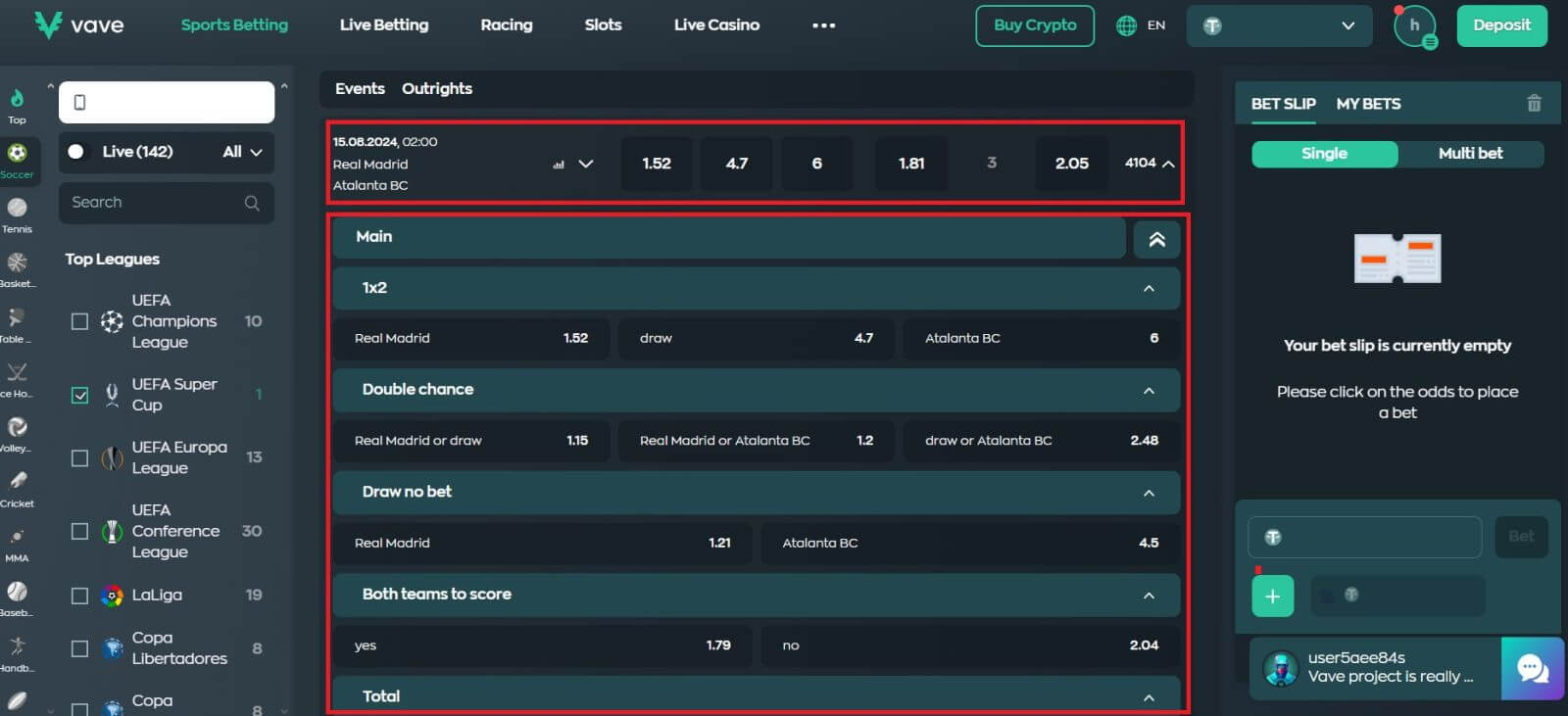Open the MY BETS tab
1568x716 pixels.
pyautogui.click(x=1368, y=104)
